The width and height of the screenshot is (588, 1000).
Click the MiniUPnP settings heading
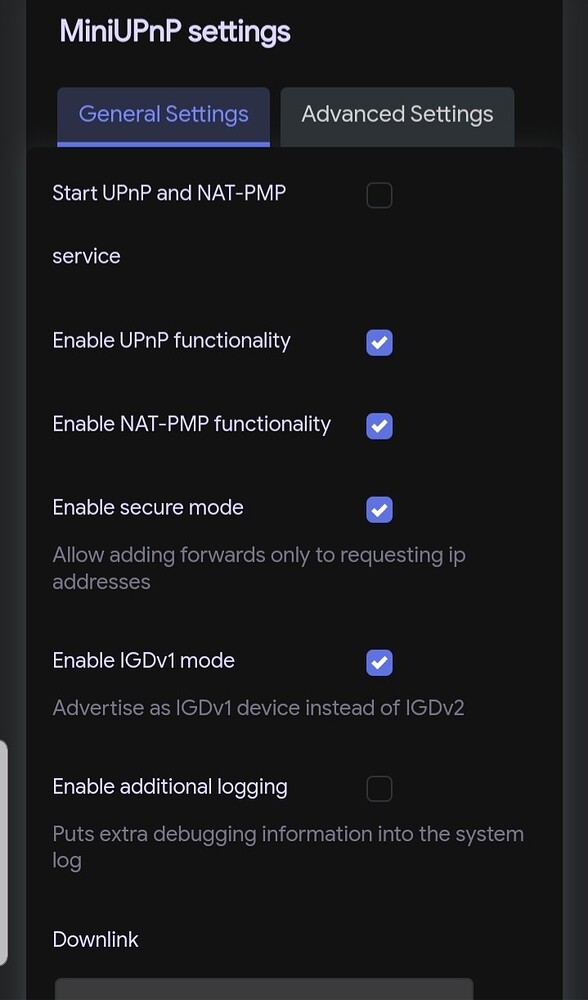pos(175,31)
